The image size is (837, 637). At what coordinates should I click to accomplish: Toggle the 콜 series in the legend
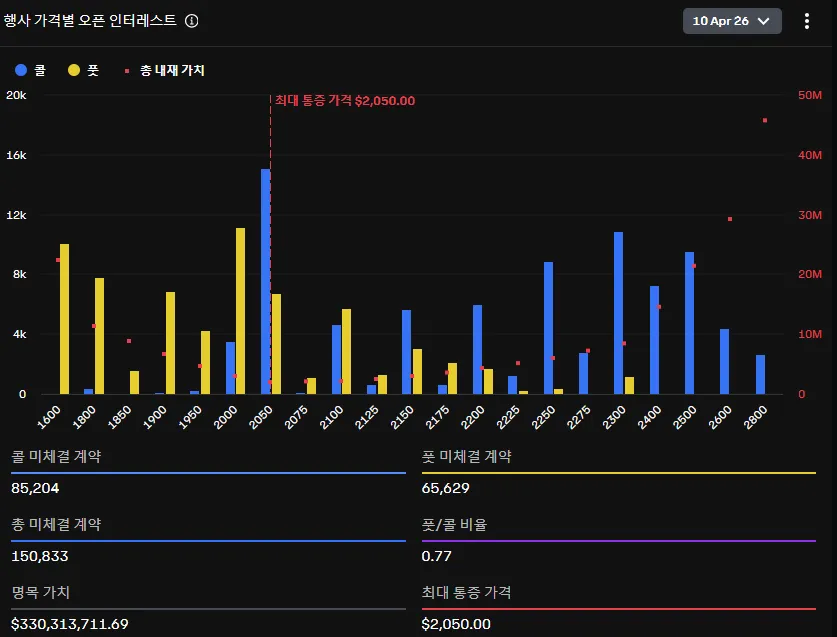31,71
